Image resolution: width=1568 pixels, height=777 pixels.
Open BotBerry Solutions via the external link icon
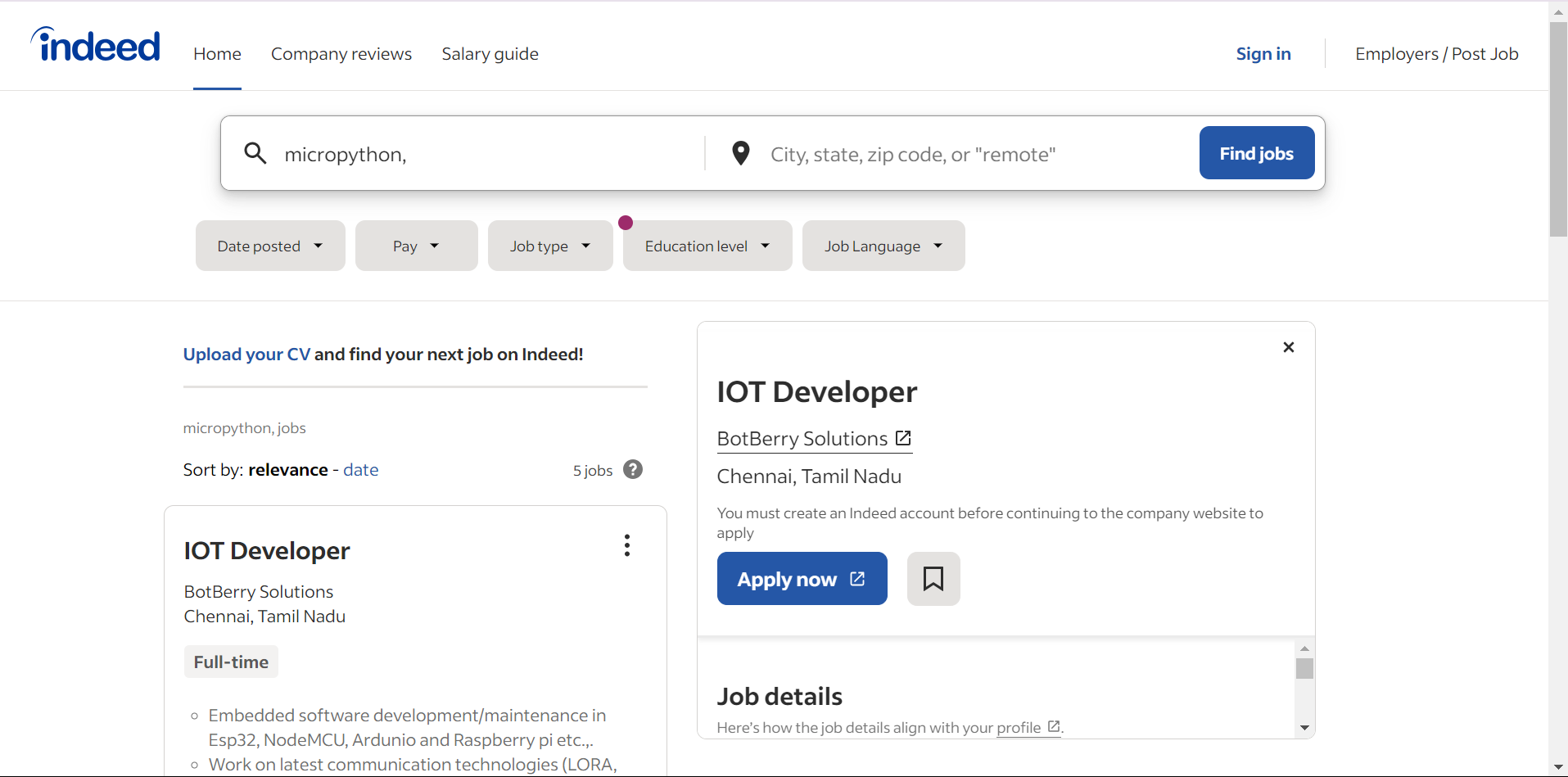(902, 438)
